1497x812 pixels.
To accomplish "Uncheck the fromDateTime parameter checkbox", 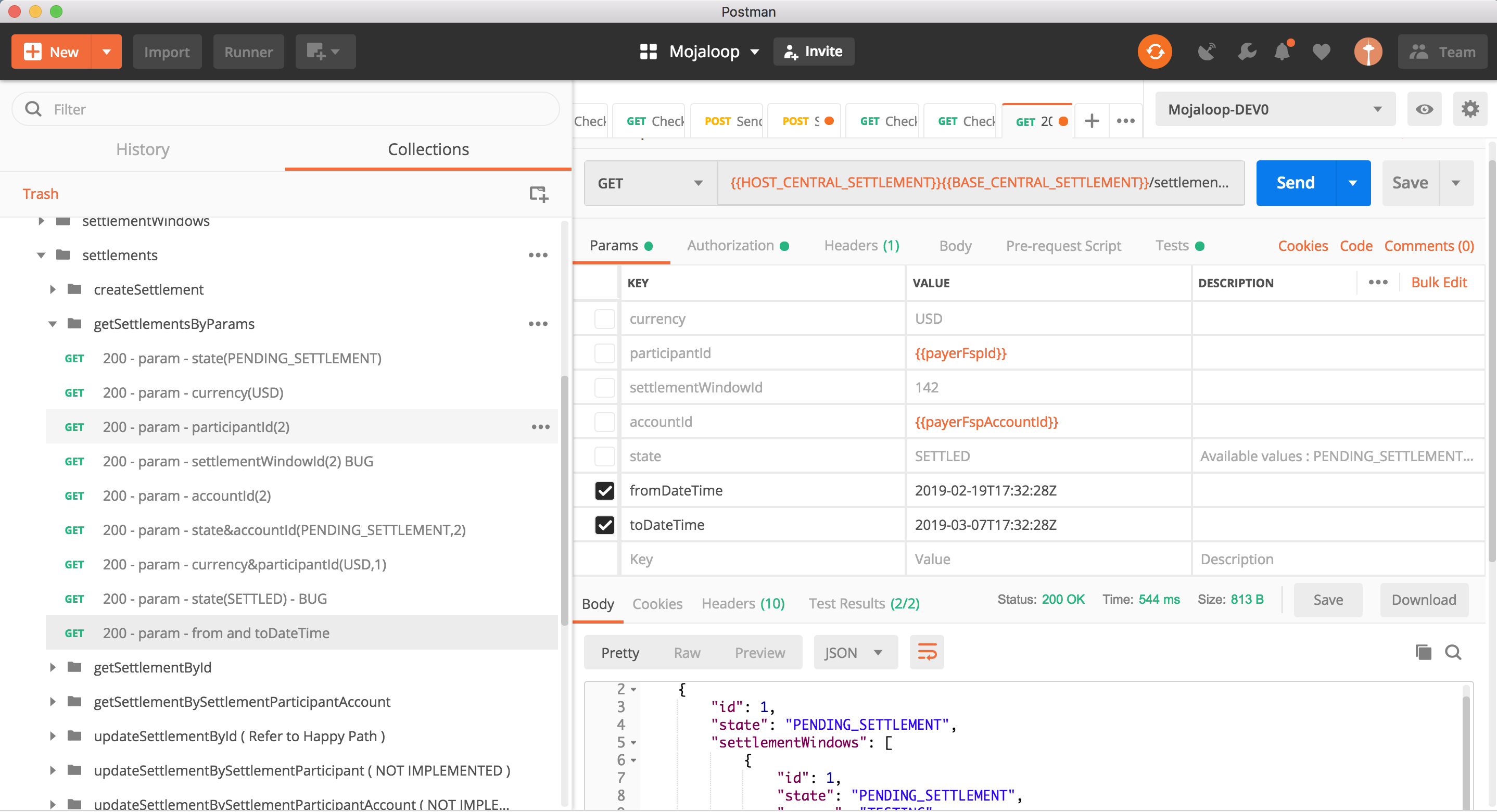I will tap(604, 490).
